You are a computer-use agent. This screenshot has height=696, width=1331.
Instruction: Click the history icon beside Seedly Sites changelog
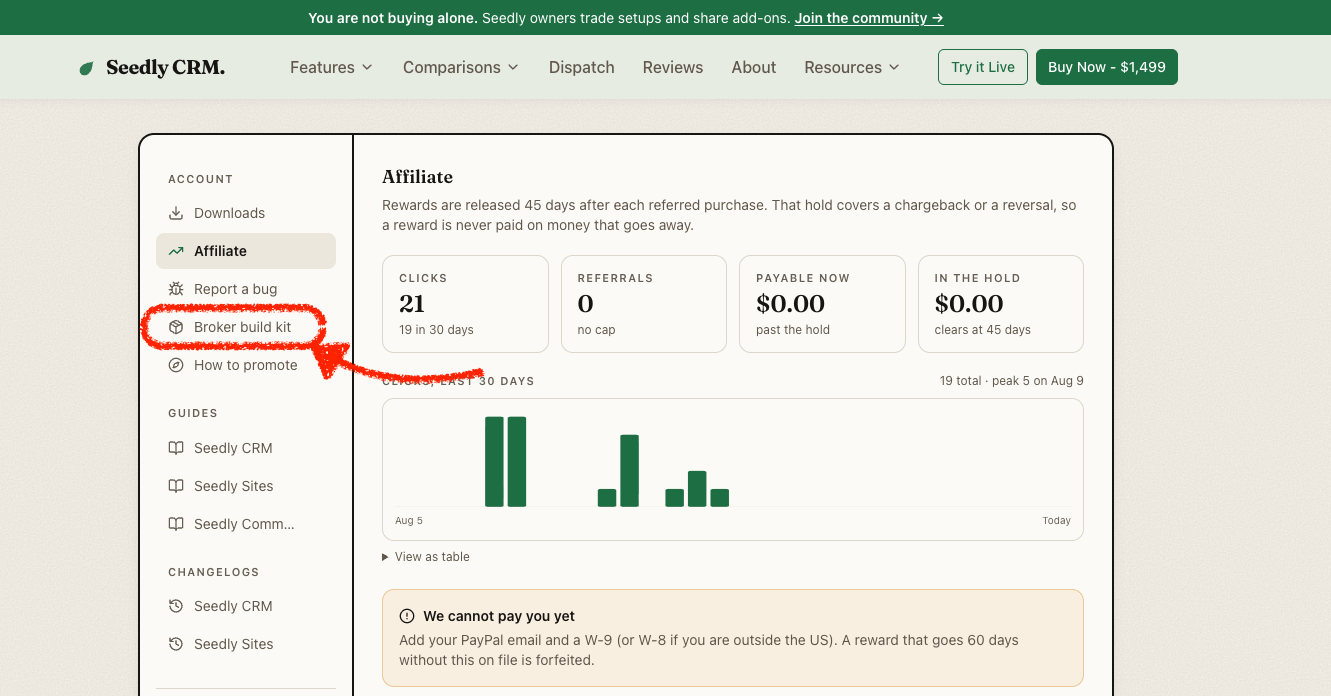pyautogui.click(x=176, y=644)
